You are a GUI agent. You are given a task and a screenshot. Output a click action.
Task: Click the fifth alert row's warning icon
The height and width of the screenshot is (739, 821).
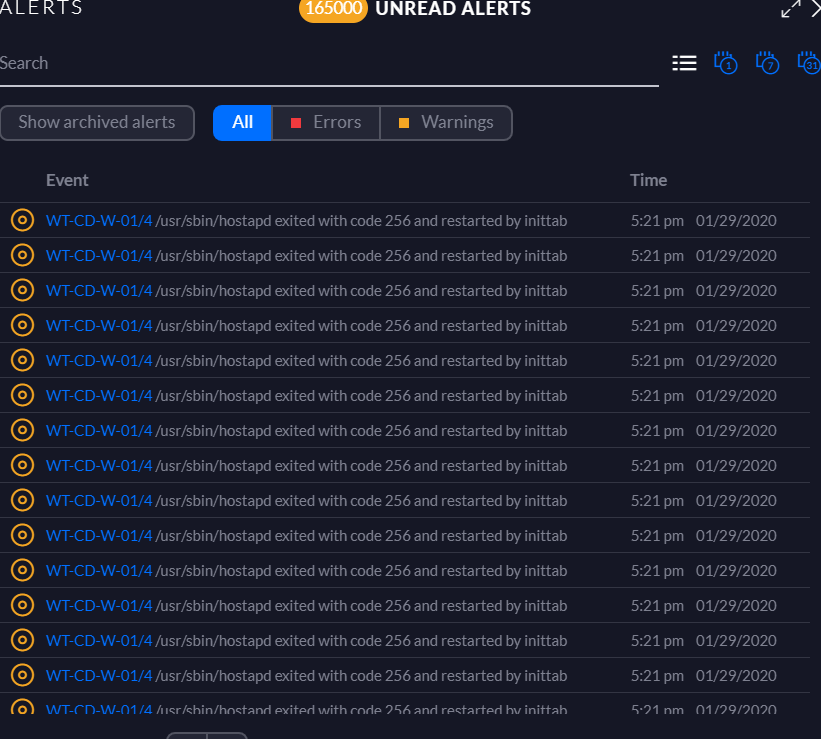22,361
